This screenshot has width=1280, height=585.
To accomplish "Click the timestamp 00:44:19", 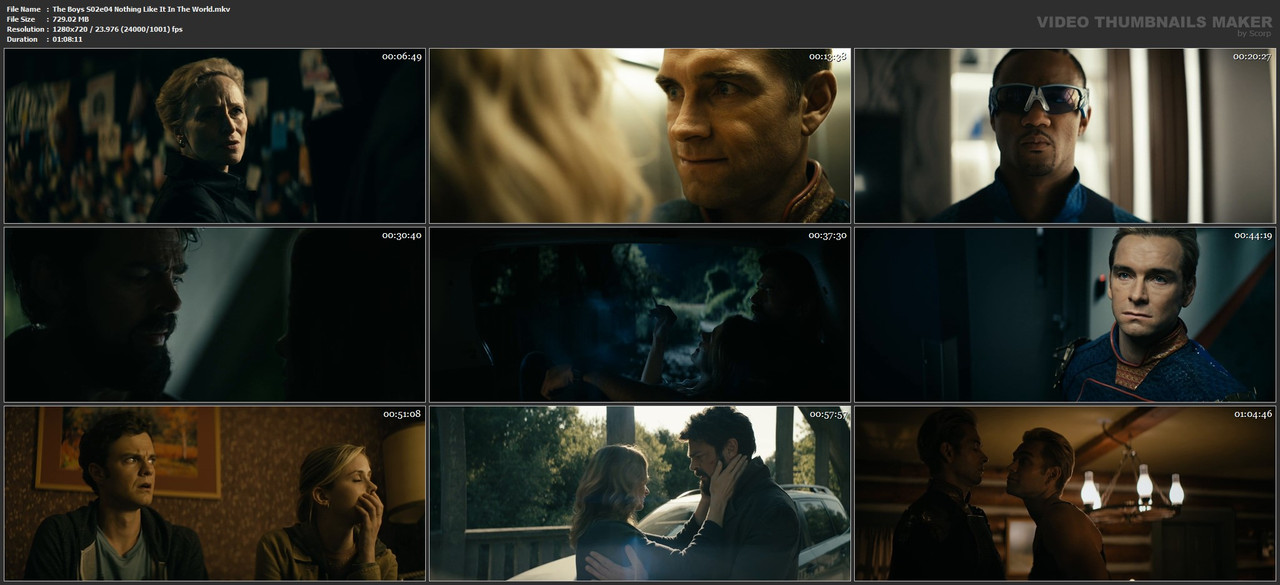I will 1252,235.
